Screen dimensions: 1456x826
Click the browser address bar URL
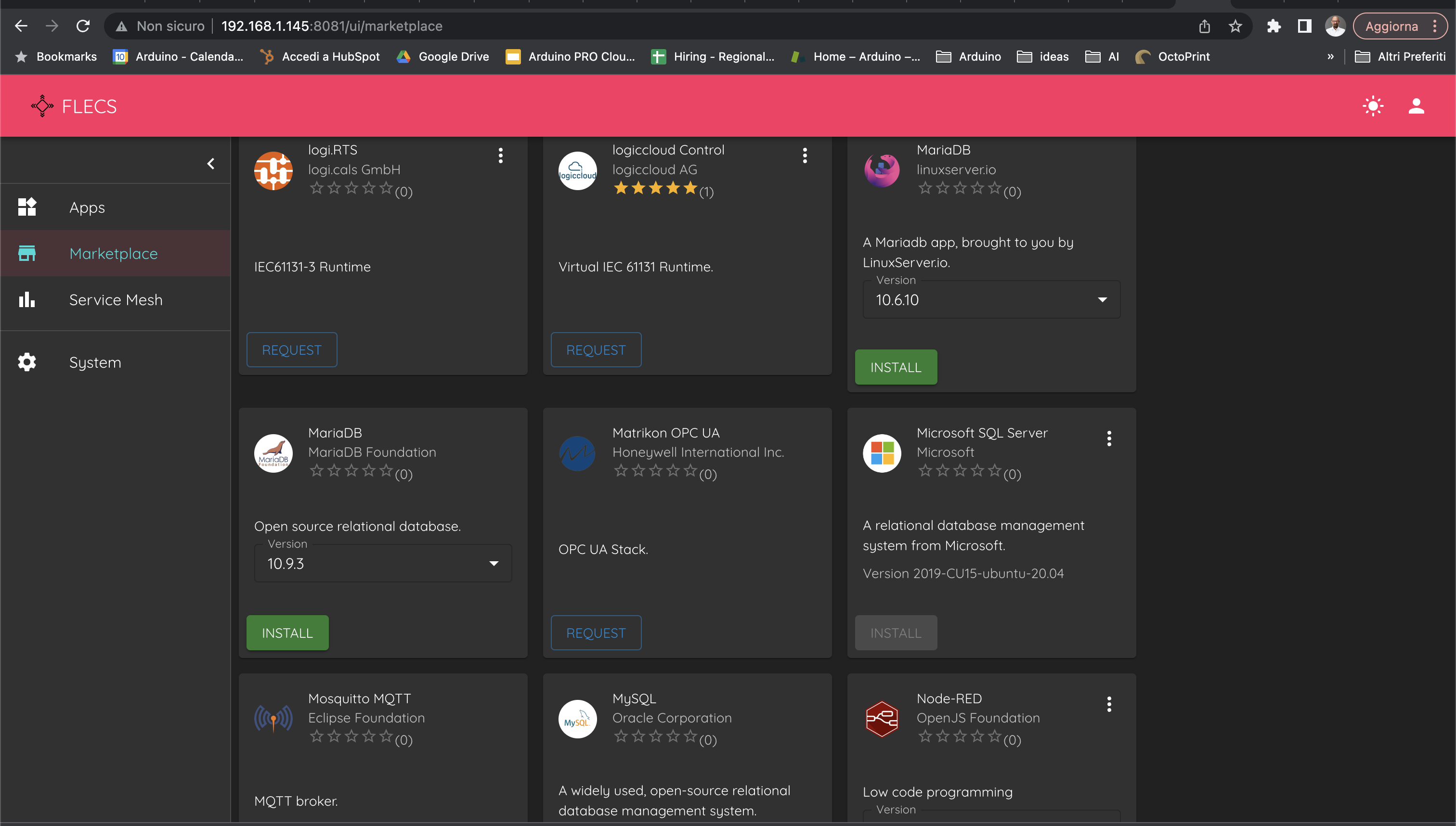click(x=331, y=26)
